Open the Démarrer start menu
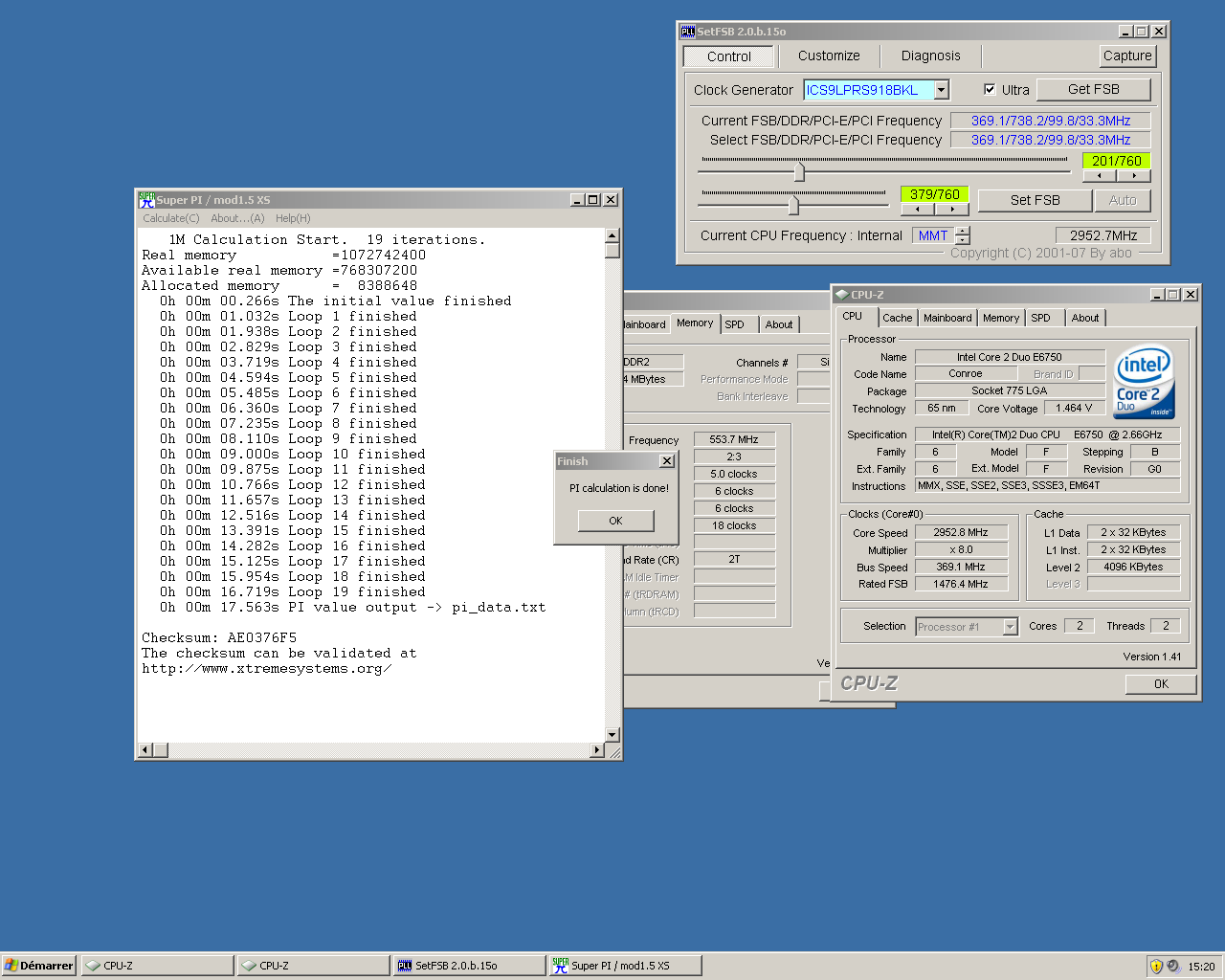1225x980 pixels. tap(38, 966)
